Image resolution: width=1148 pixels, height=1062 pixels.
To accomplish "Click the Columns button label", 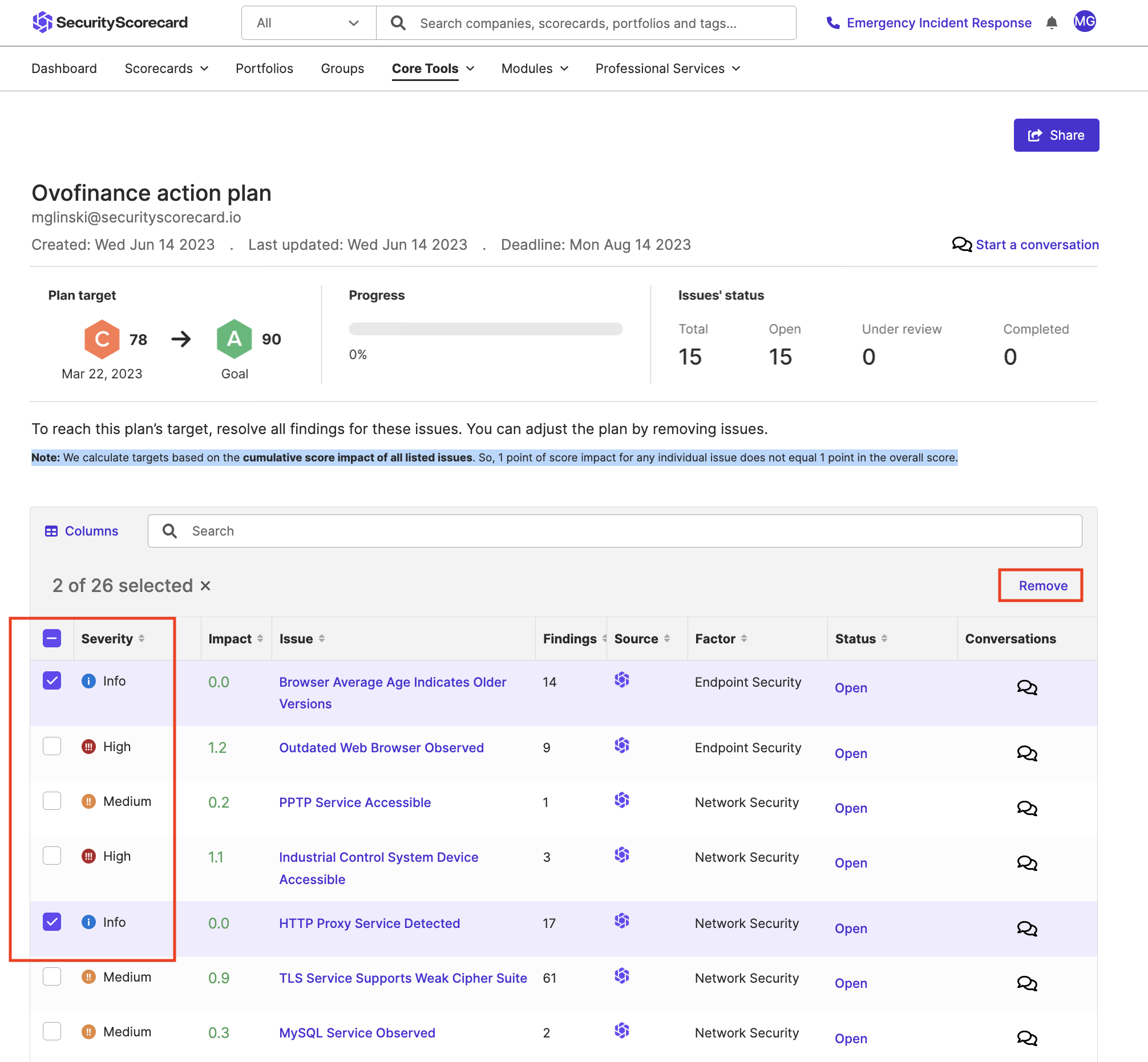I will pyautogui.click(x=91, y=531).
